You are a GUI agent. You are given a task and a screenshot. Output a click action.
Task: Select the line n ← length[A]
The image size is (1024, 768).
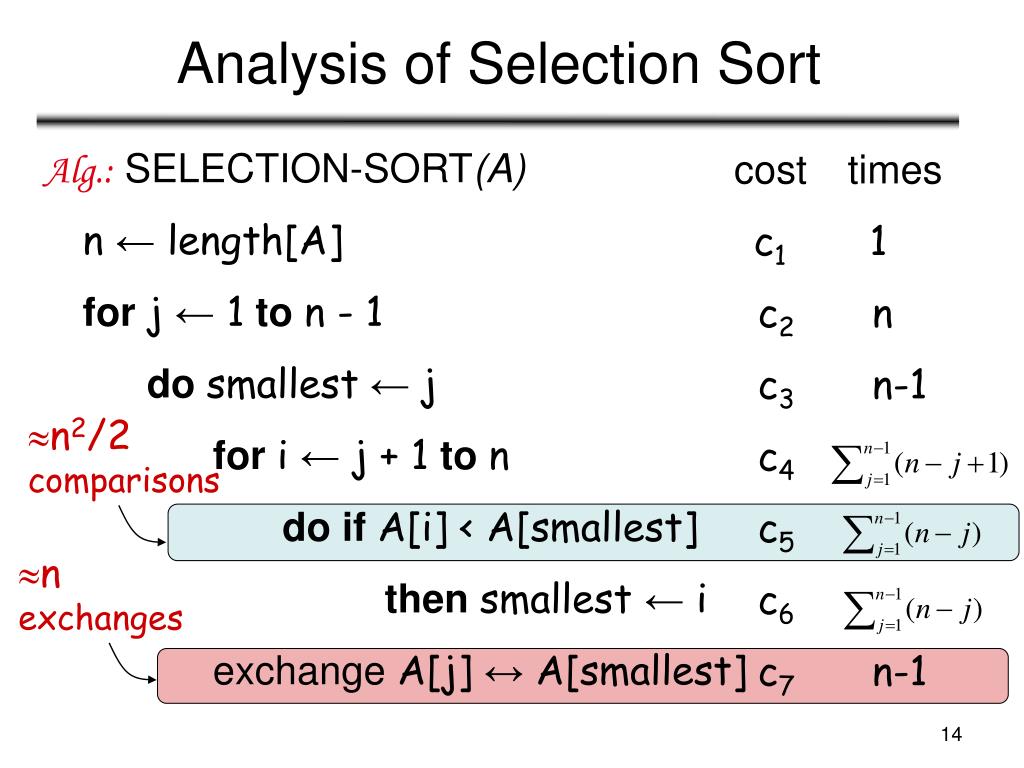tap(213, 242)
